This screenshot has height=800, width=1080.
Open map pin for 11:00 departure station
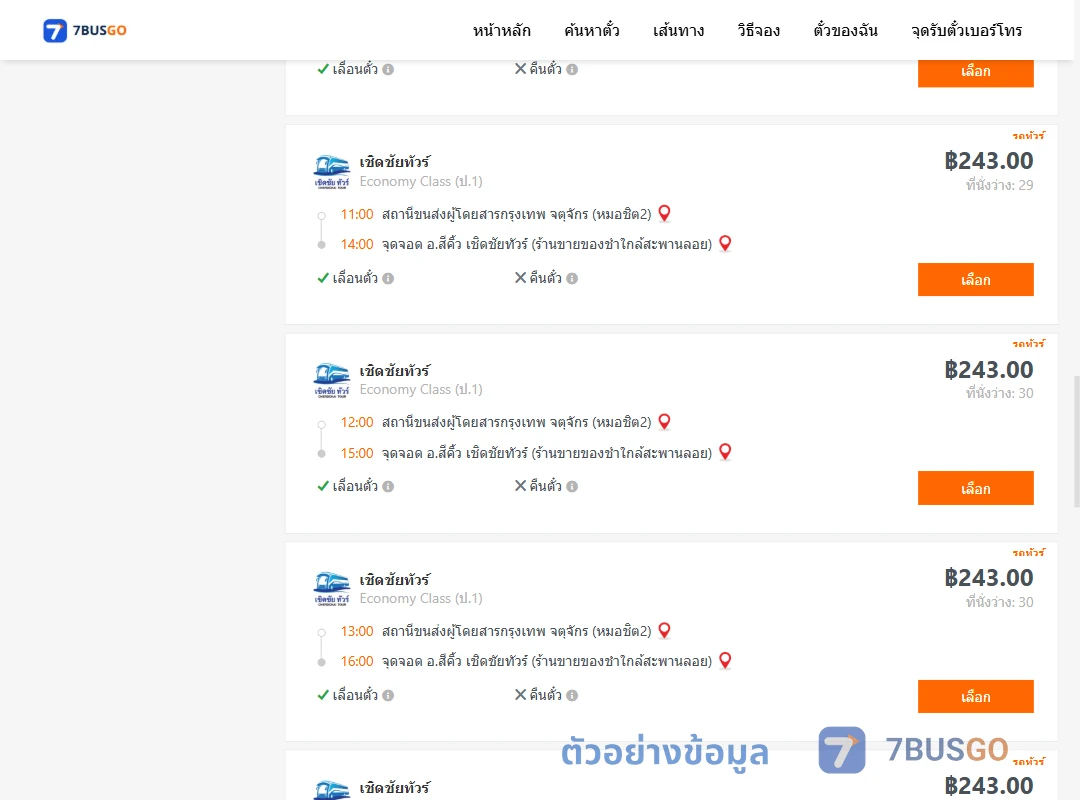664,214
